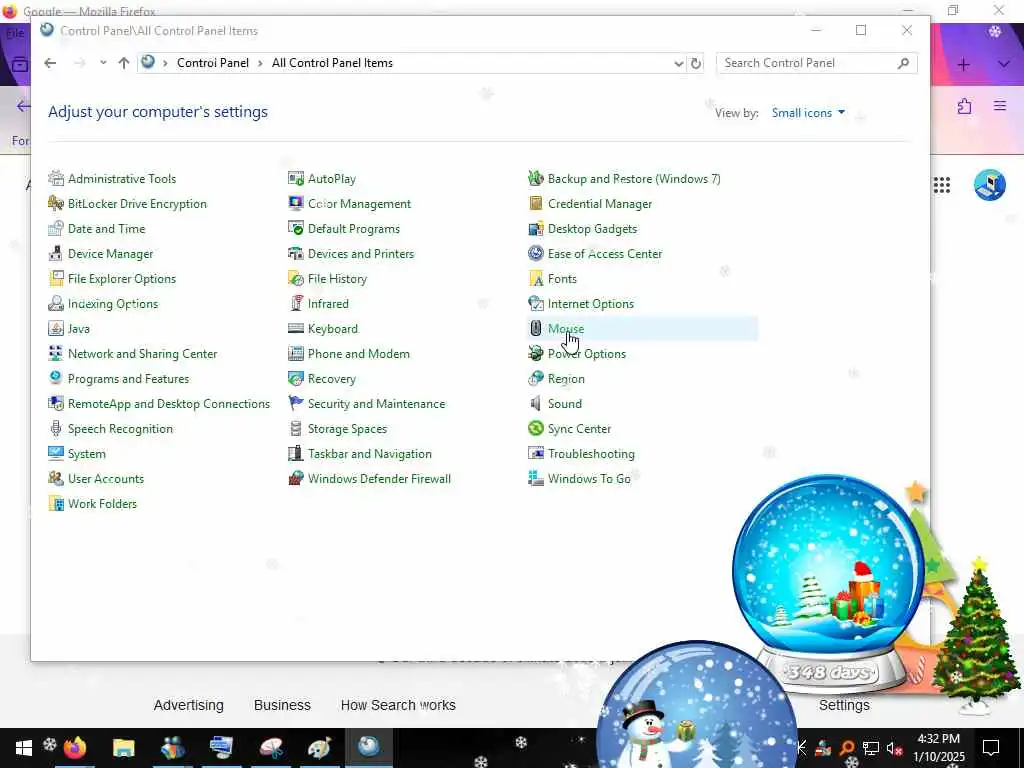
Task: Click the Backup and Restore icon
Action: pyautogui.click(x=536, y=178)
